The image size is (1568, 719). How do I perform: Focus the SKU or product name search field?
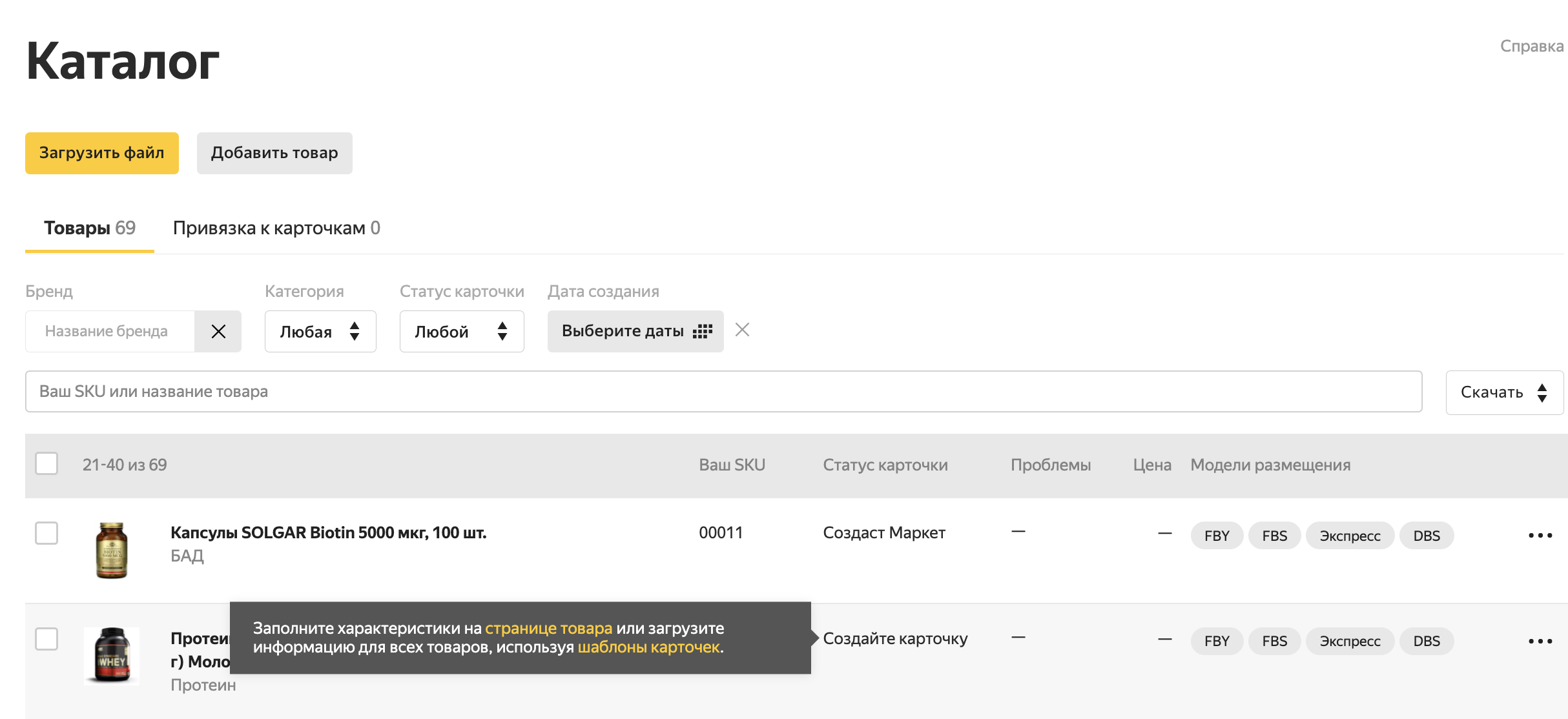(x=723, y=391)
